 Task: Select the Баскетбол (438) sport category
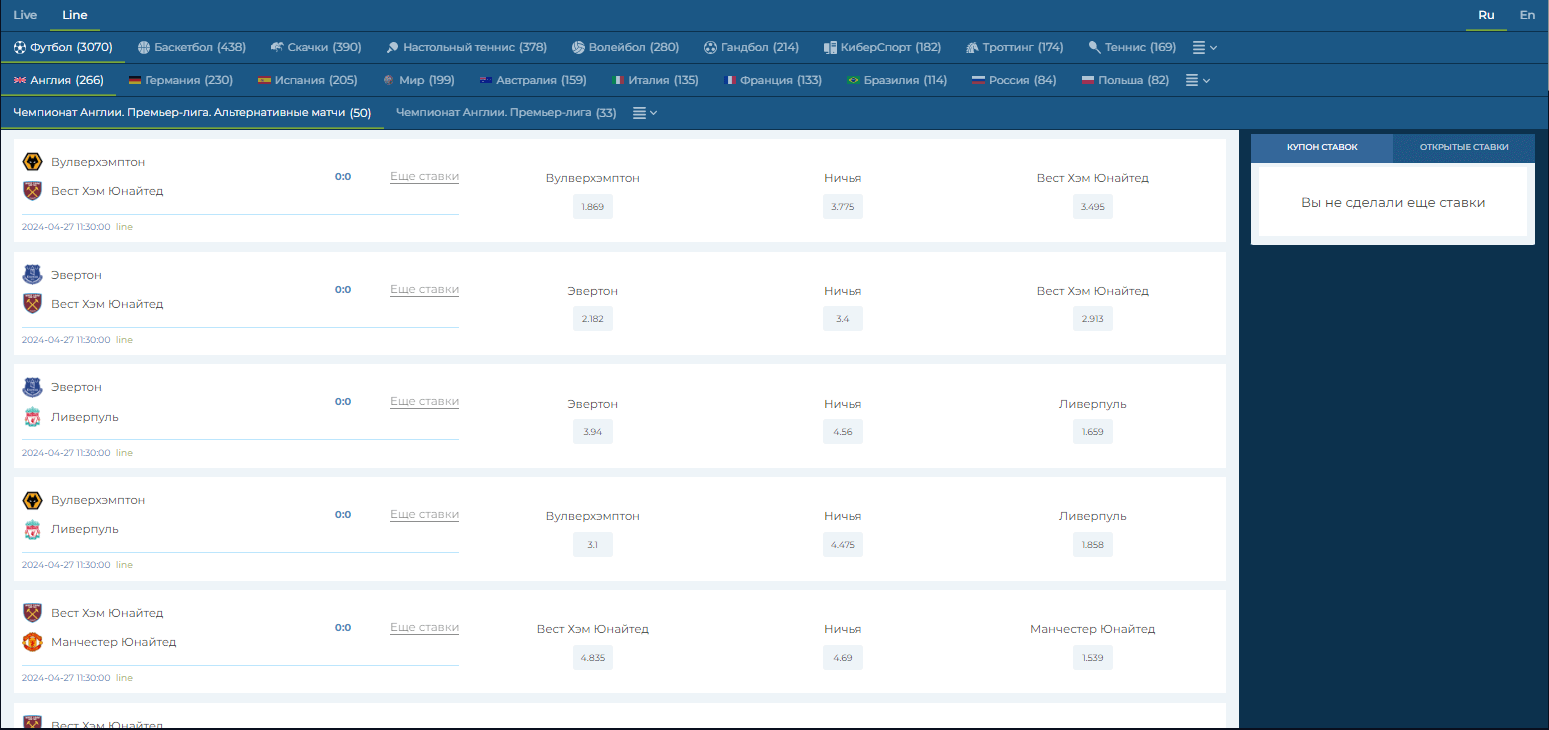(x=192, y=47)
